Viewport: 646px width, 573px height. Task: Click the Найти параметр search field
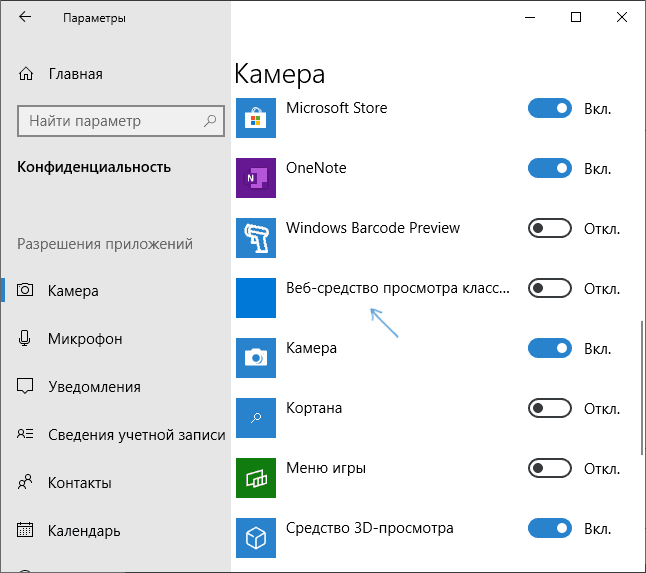click(x=121, y=121)
